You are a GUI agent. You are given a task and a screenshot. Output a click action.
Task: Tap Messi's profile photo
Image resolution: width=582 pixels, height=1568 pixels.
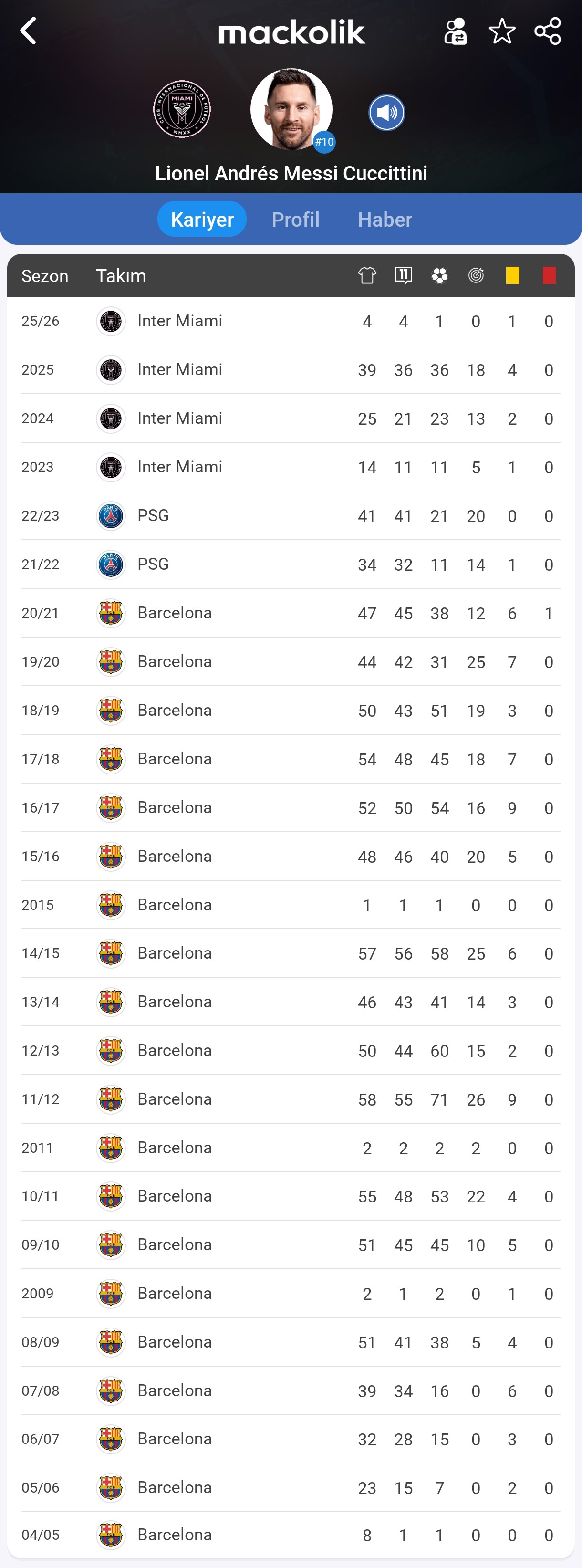[x=291, y=110]
